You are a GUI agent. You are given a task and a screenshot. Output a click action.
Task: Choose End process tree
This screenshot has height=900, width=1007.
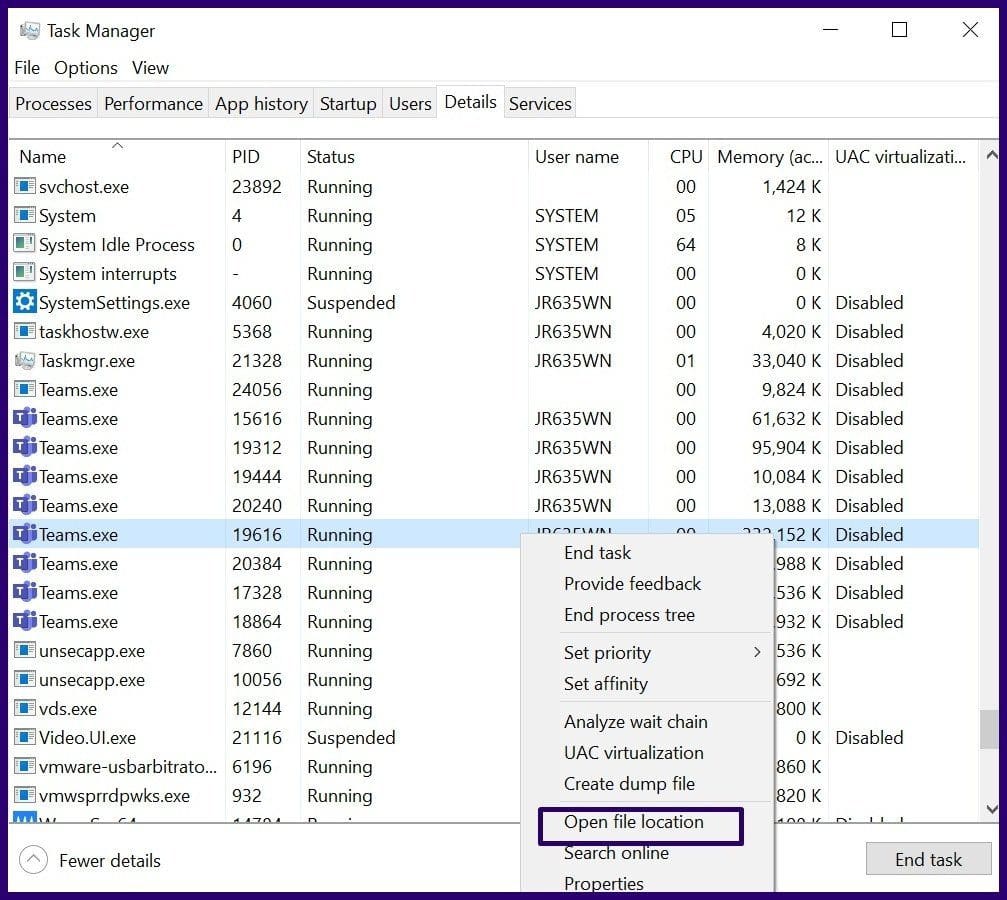coord(629,615)
